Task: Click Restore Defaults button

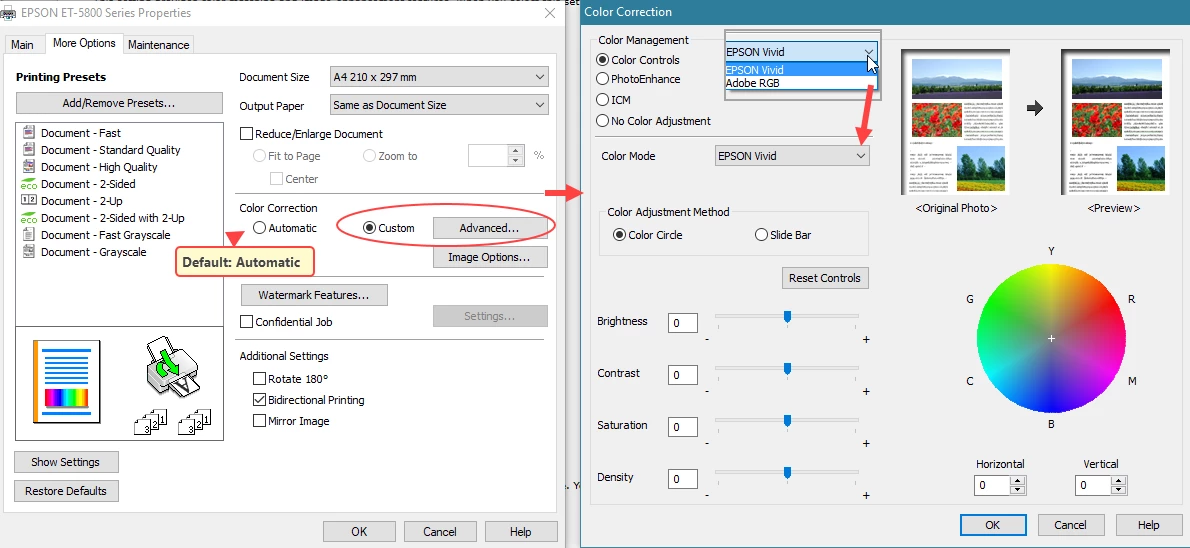Action: 65,490
